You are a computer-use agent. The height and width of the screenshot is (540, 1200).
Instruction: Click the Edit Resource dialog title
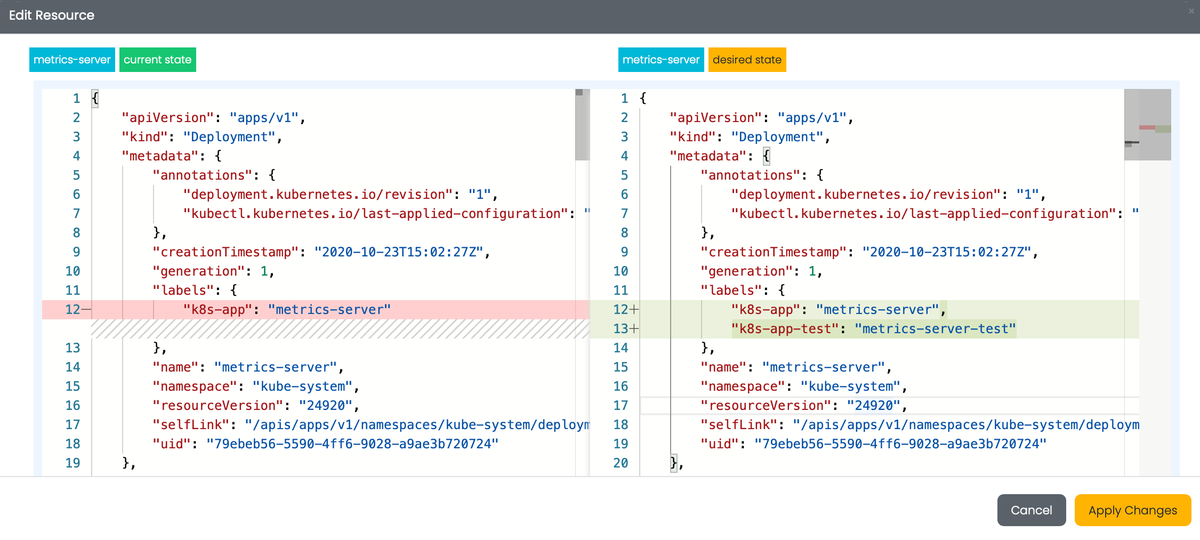tap(52, 15)
